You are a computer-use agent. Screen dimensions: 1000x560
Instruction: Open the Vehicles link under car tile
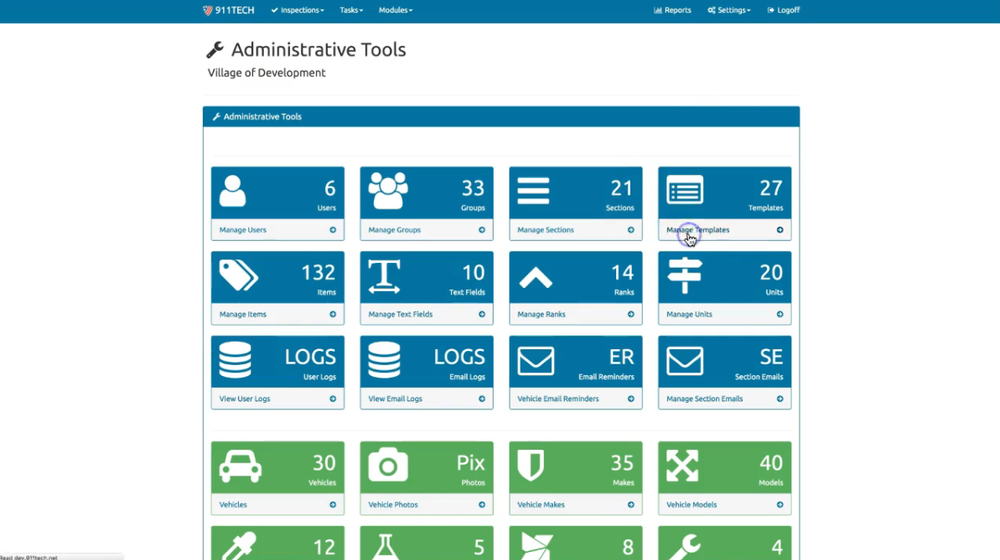click(x=233, y=505)
